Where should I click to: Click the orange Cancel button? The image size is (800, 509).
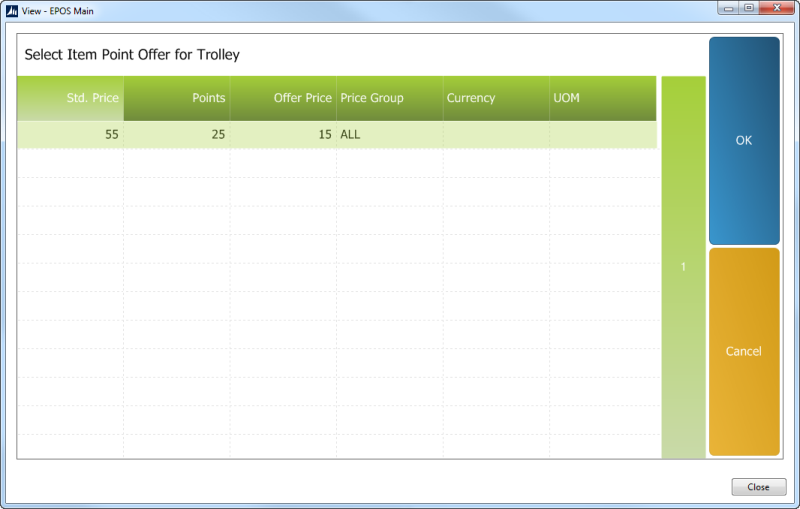pos(744,351)
